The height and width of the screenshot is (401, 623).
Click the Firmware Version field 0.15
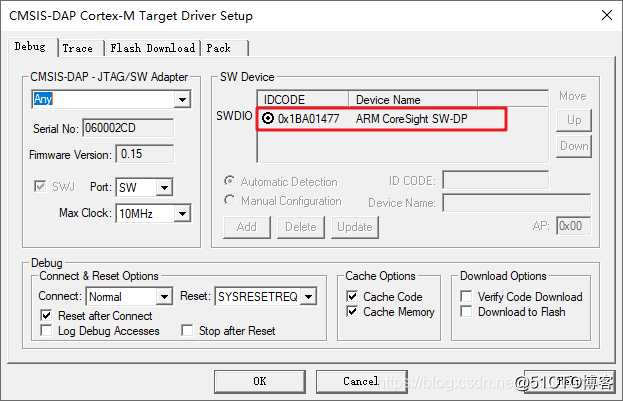(x=145, y=154)
